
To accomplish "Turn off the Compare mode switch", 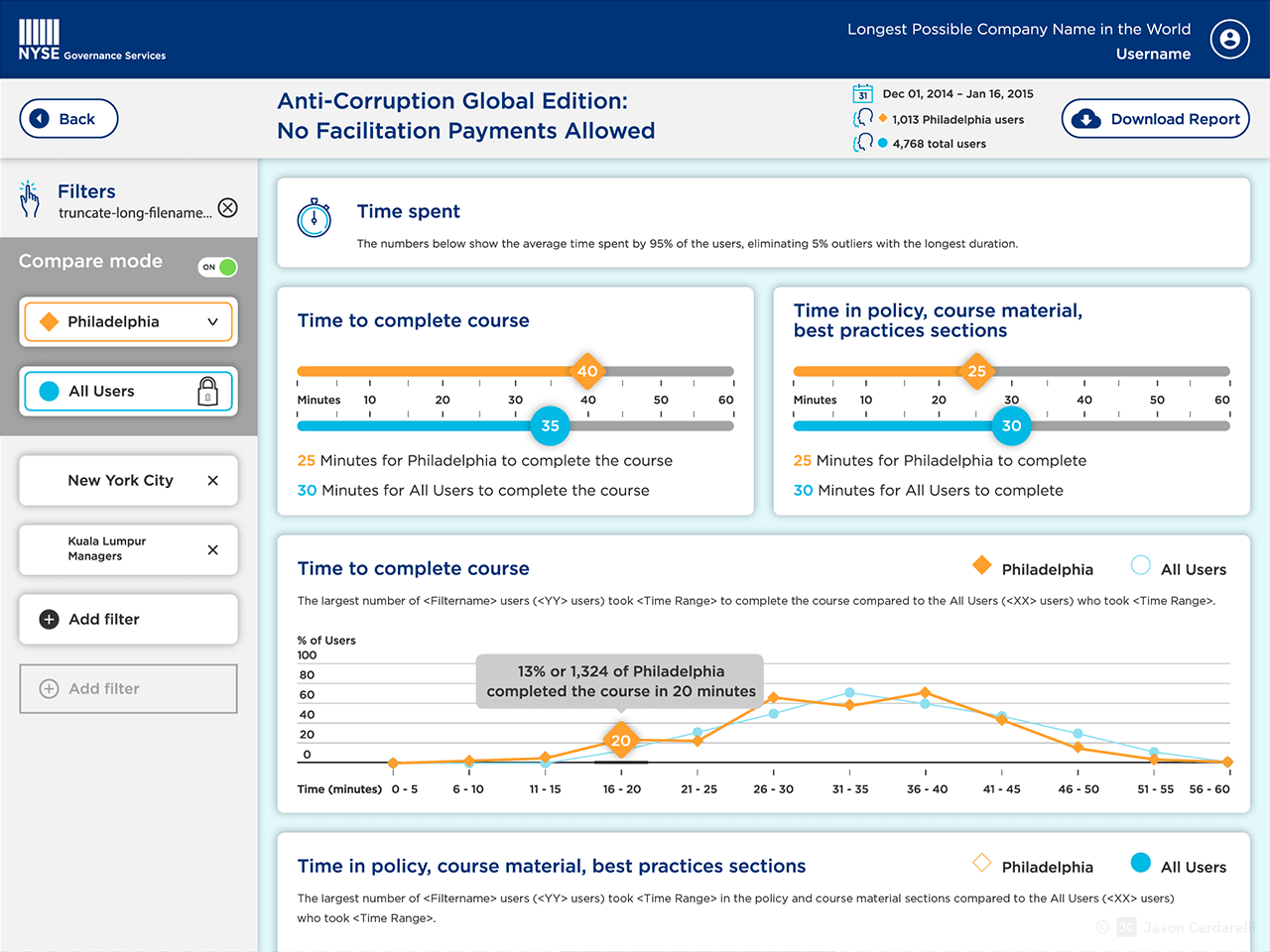I will (x=218, y=267).
